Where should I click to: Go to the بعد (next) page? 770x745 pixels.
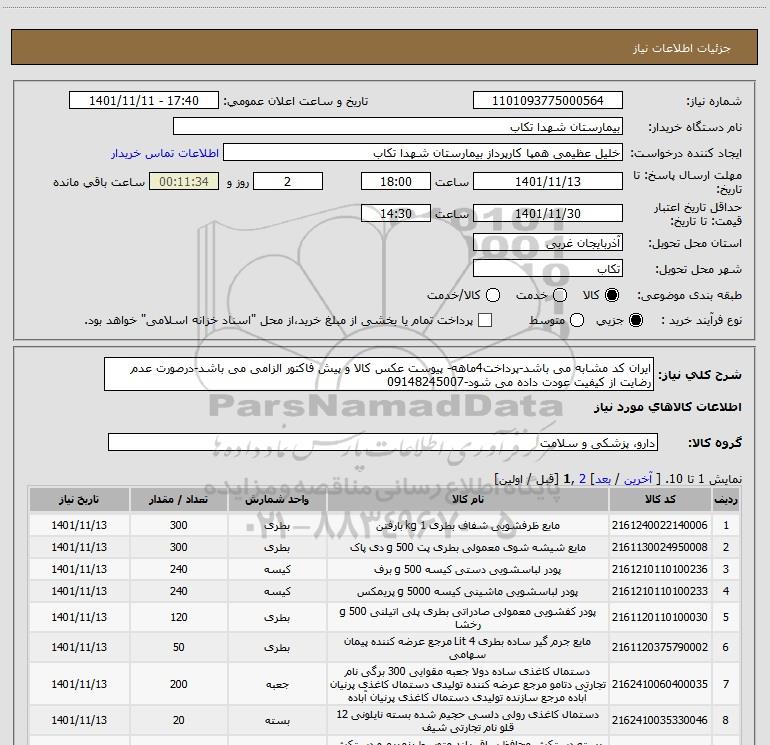pyautogui.click(x=603, y=479)
